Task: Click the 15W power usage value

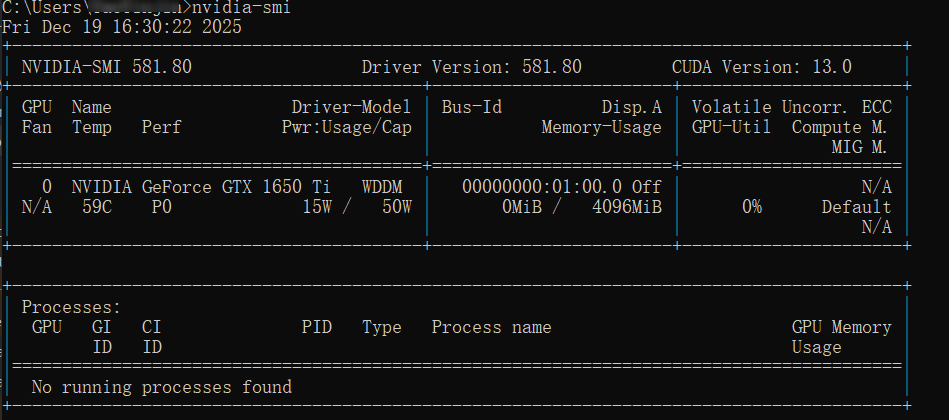Action: [321, 207]
